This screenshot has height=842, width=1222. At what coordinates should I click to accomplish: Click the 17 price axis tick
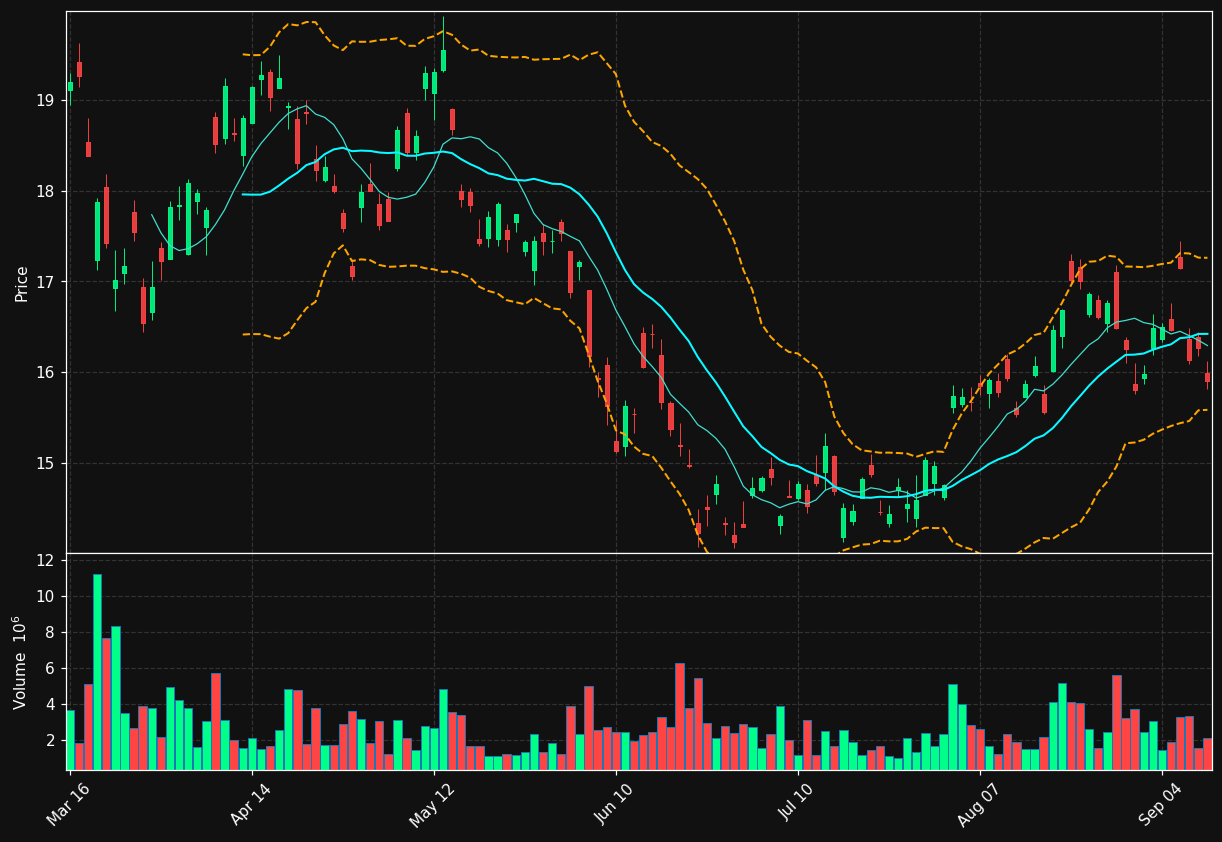click(45, 282)
